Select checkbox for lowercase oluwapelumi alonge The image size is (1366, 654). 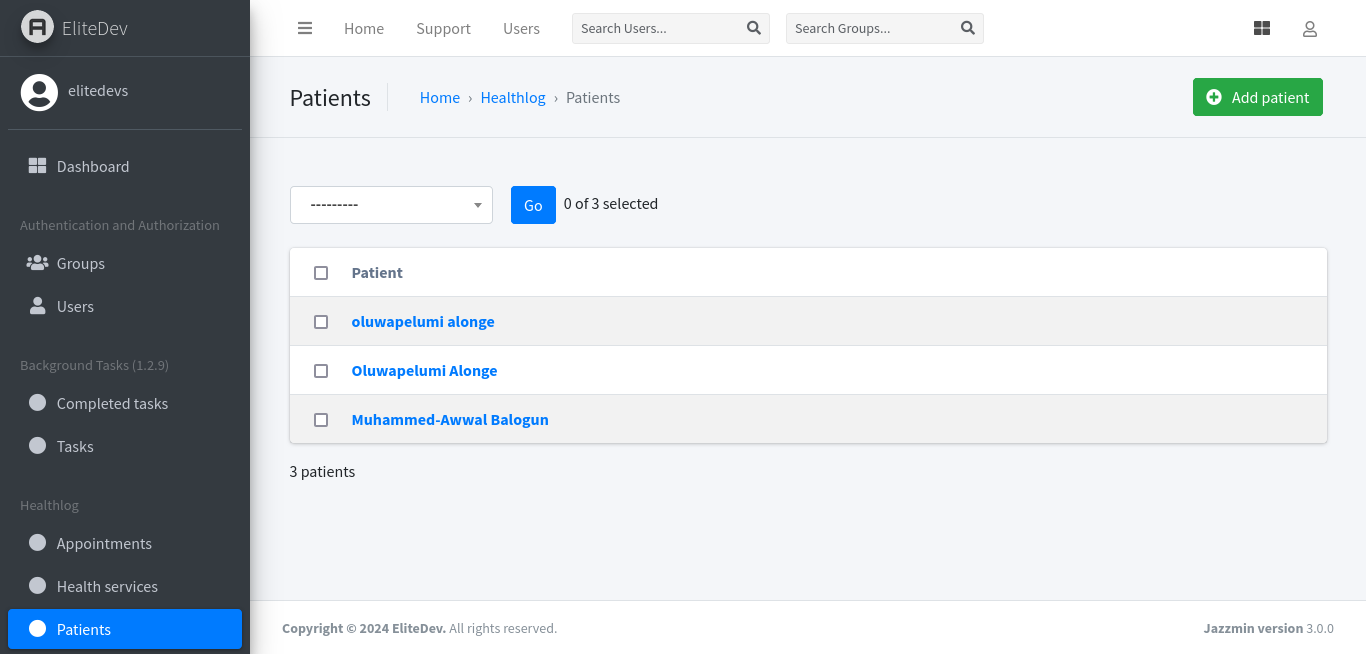tap(321, 322)
